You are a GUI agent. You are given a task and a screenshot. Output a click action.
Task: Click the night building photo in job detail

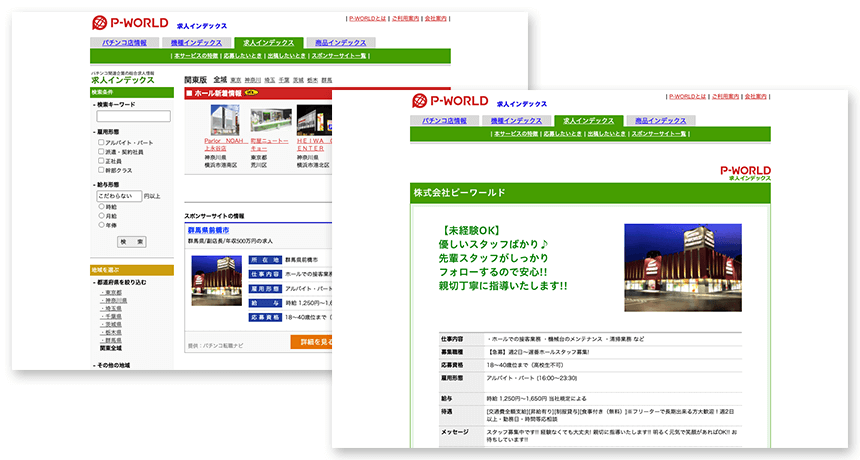point(683,267)
